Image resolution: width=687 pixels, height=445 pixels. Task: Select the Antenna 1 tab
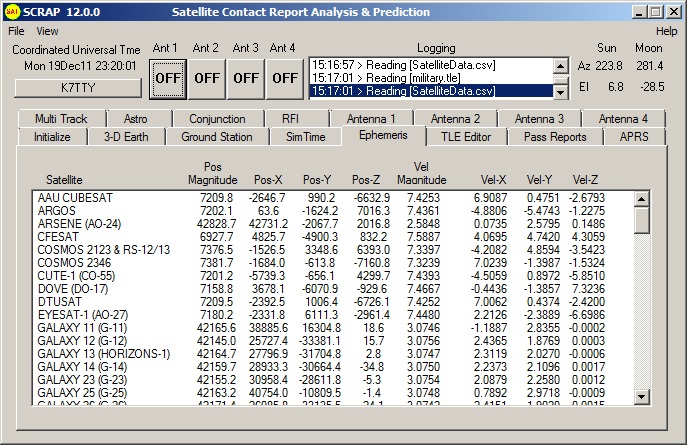pyautogui.click(x=371, y=119)
